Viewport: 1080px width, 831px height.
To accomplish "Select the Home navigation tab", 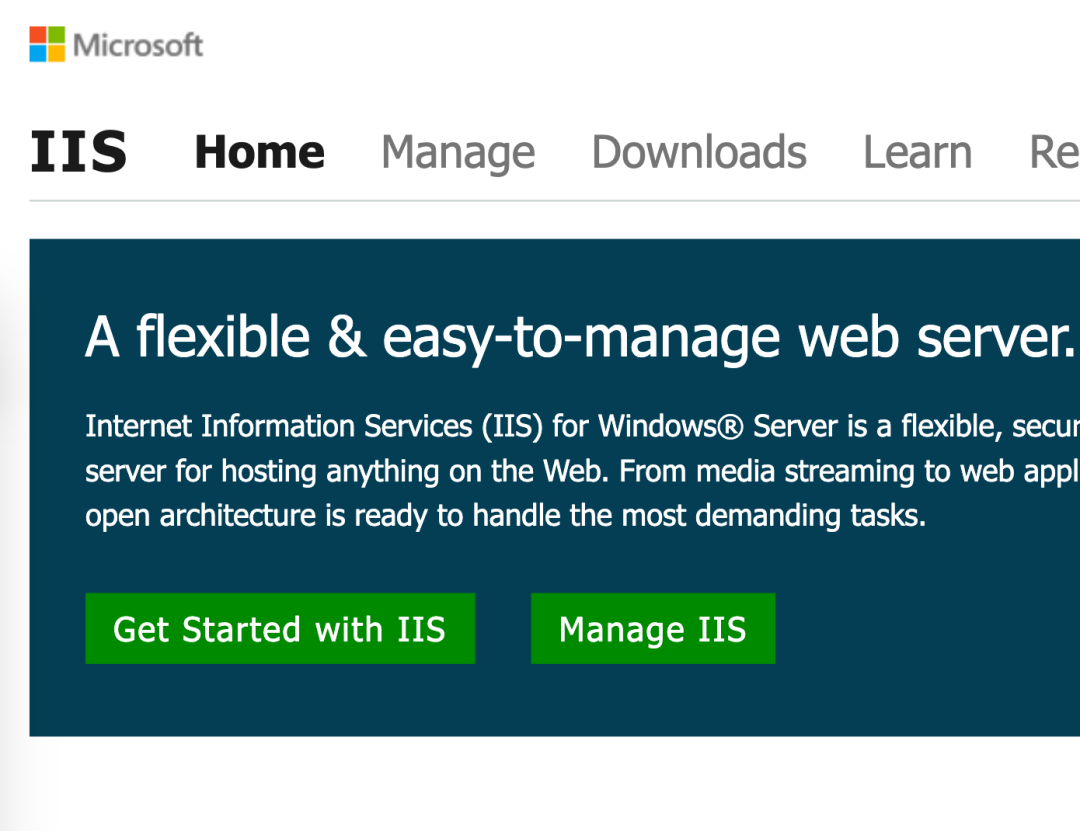I will pos(260,152).
